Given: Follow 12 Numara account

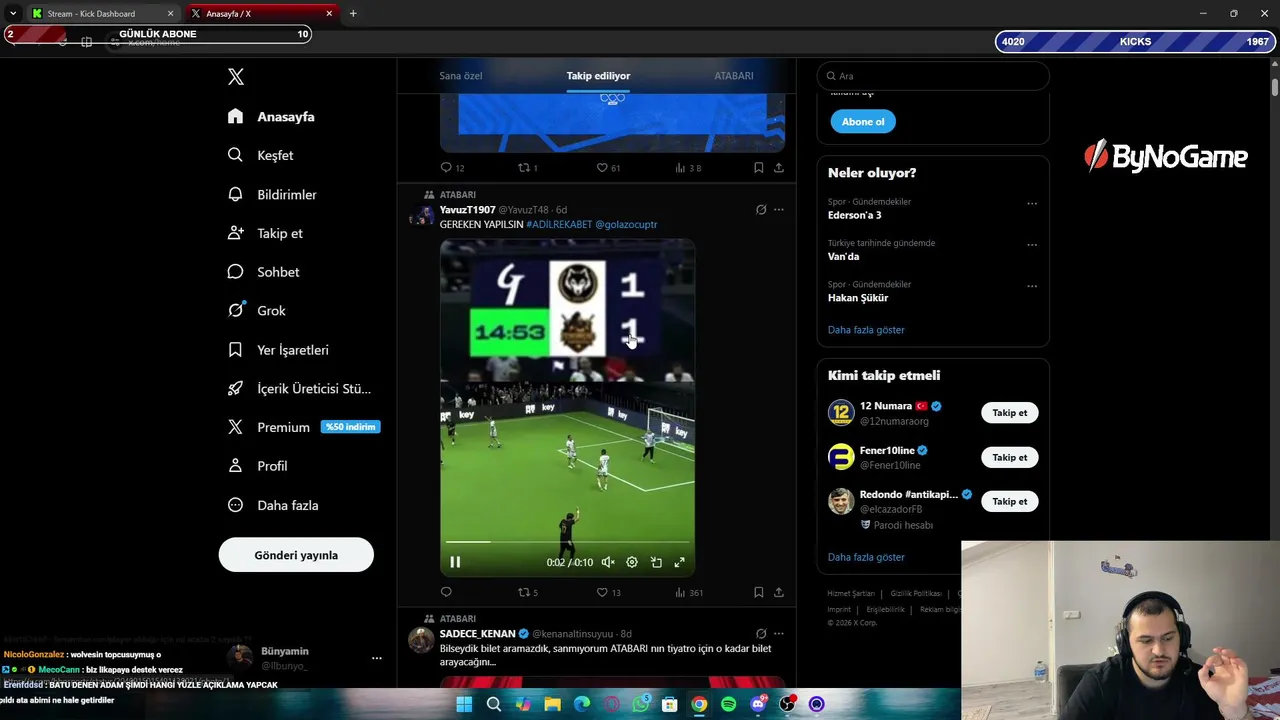Looking at the screenshot, I should point(1009,413).
